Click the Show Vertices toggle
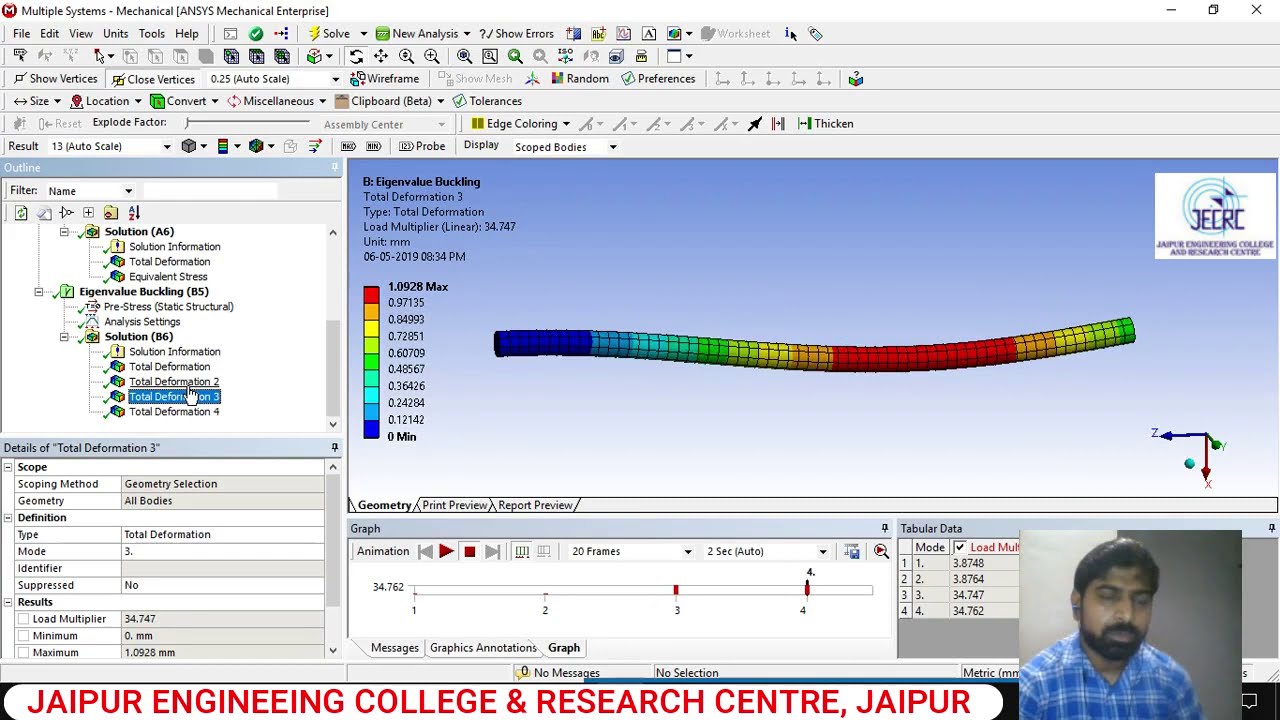 (56, 79)
